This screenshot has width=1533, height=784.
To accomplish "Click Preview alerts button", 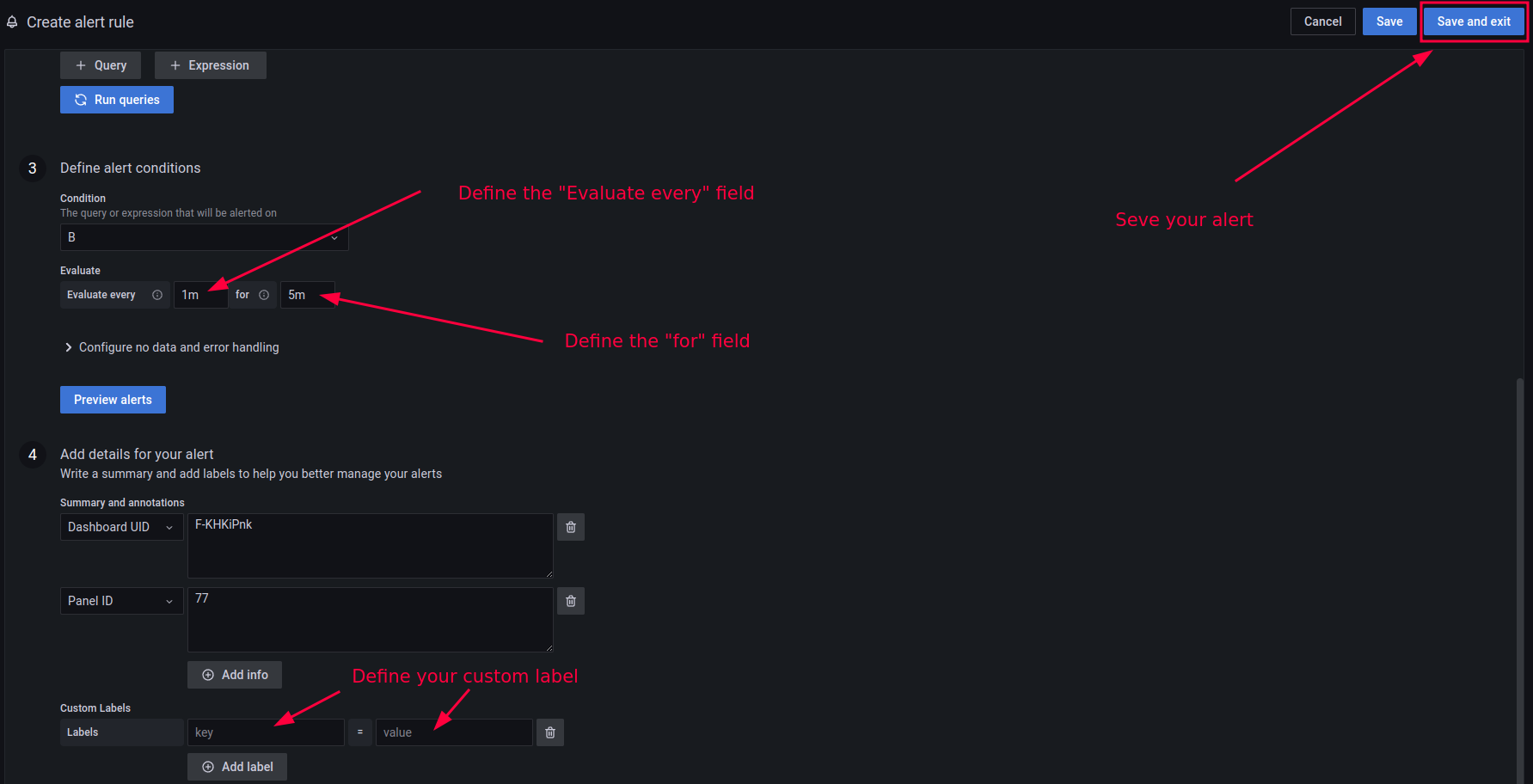I will click(113, 400).
